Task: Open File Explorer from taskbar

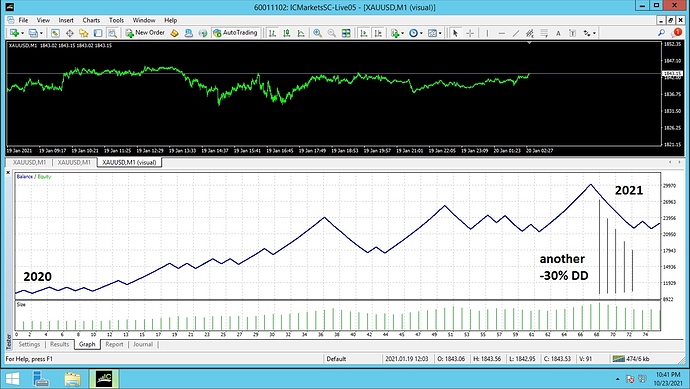Action: pyautogui.click(x=73, y=379)
